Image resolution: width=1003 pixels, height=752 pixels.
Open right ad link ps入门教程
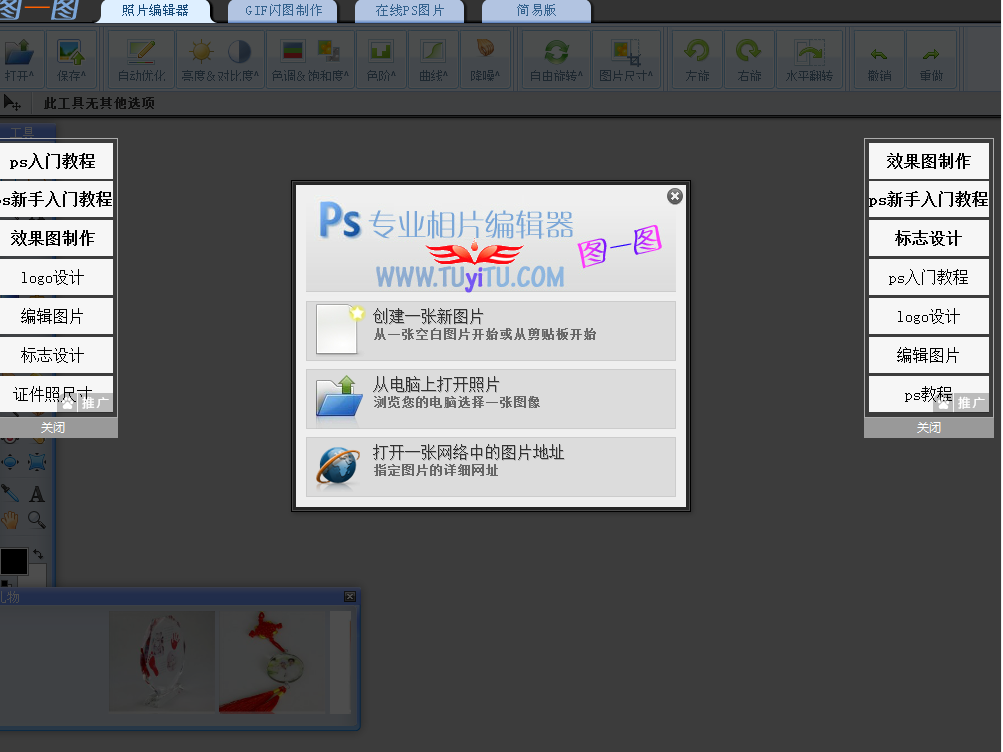click(x=928, y=278)
